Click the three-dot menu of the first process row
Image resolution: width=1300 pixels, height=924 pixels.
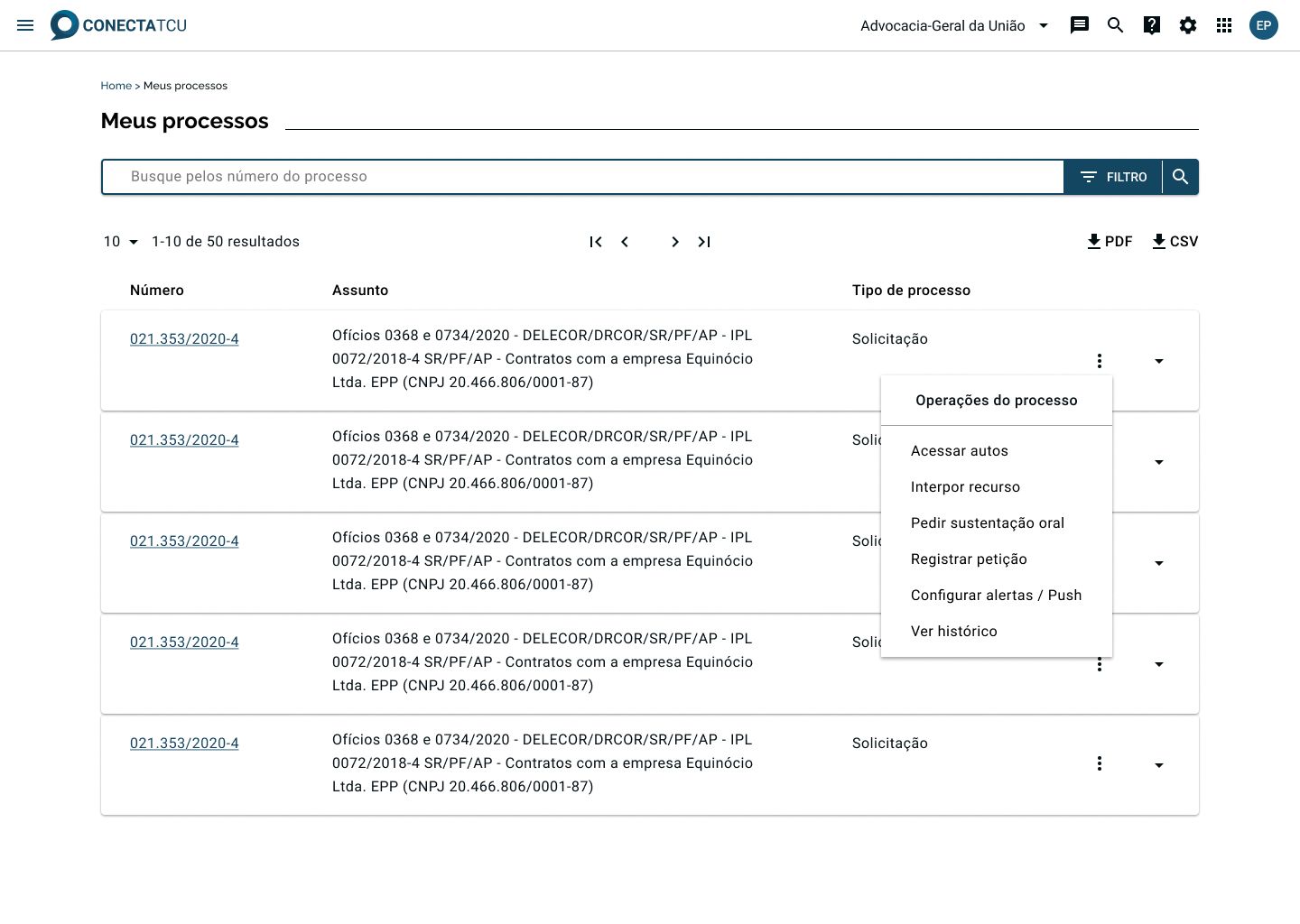1100,361
